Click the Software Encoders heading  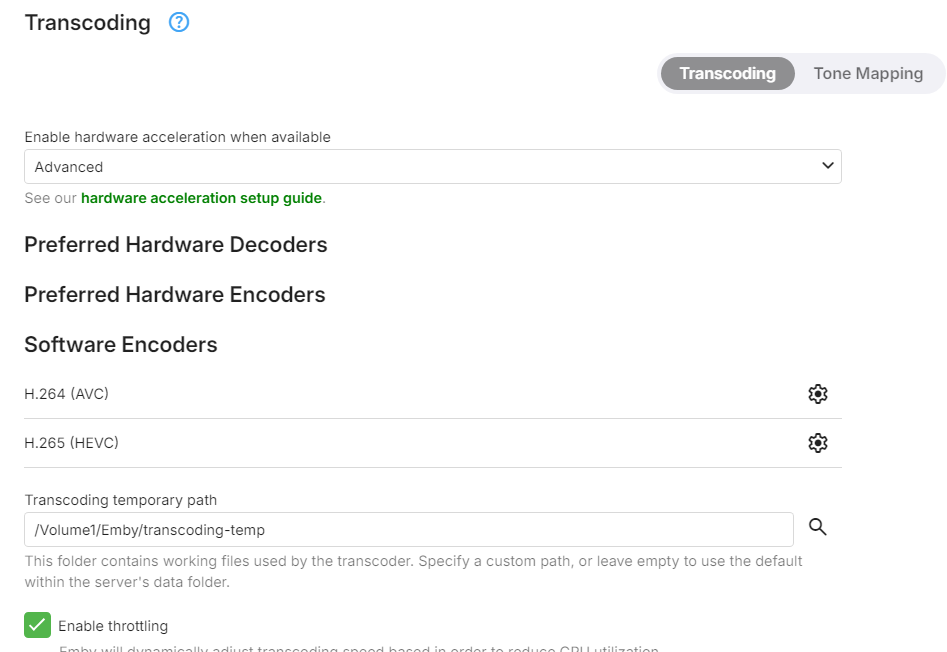(x=120, y=345)
